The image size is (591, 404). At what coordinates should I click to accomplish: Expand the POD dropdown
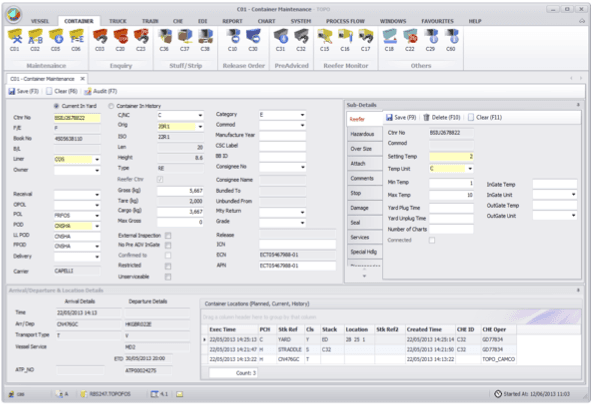[97, 226]
